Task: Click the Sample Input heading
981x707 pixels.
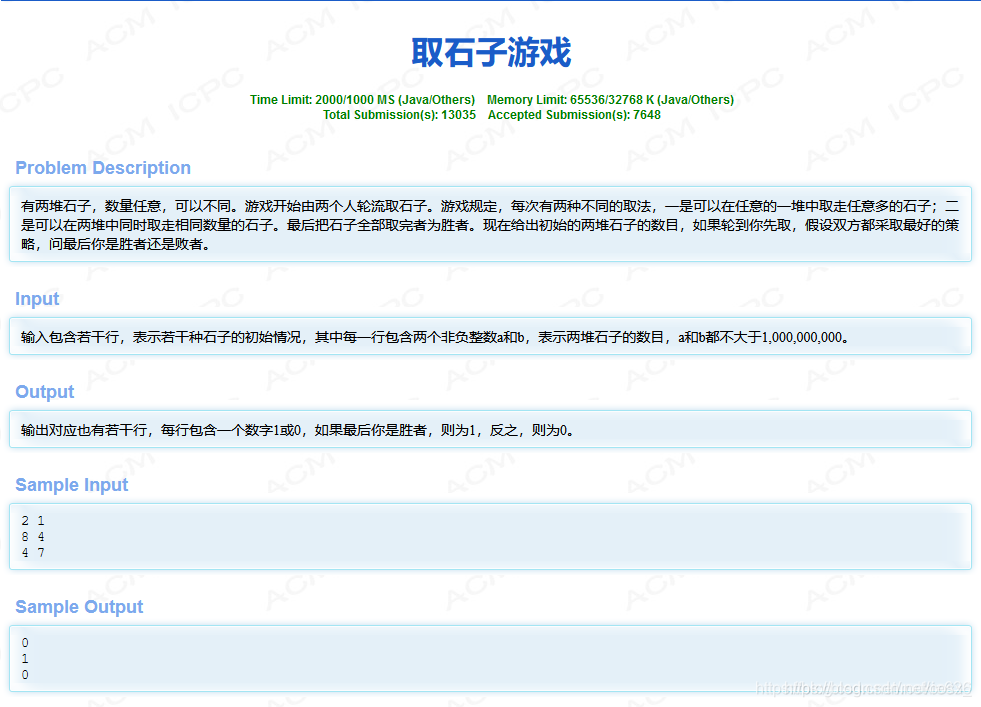Action: click(x=71, y=484)
